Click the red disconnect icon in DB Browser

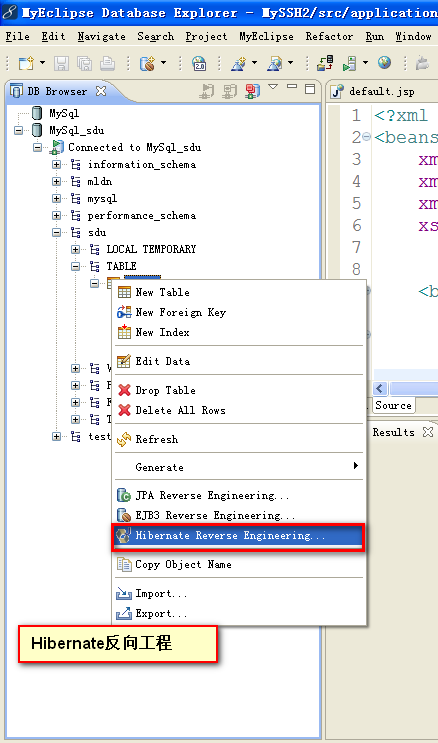coord(252,91)
